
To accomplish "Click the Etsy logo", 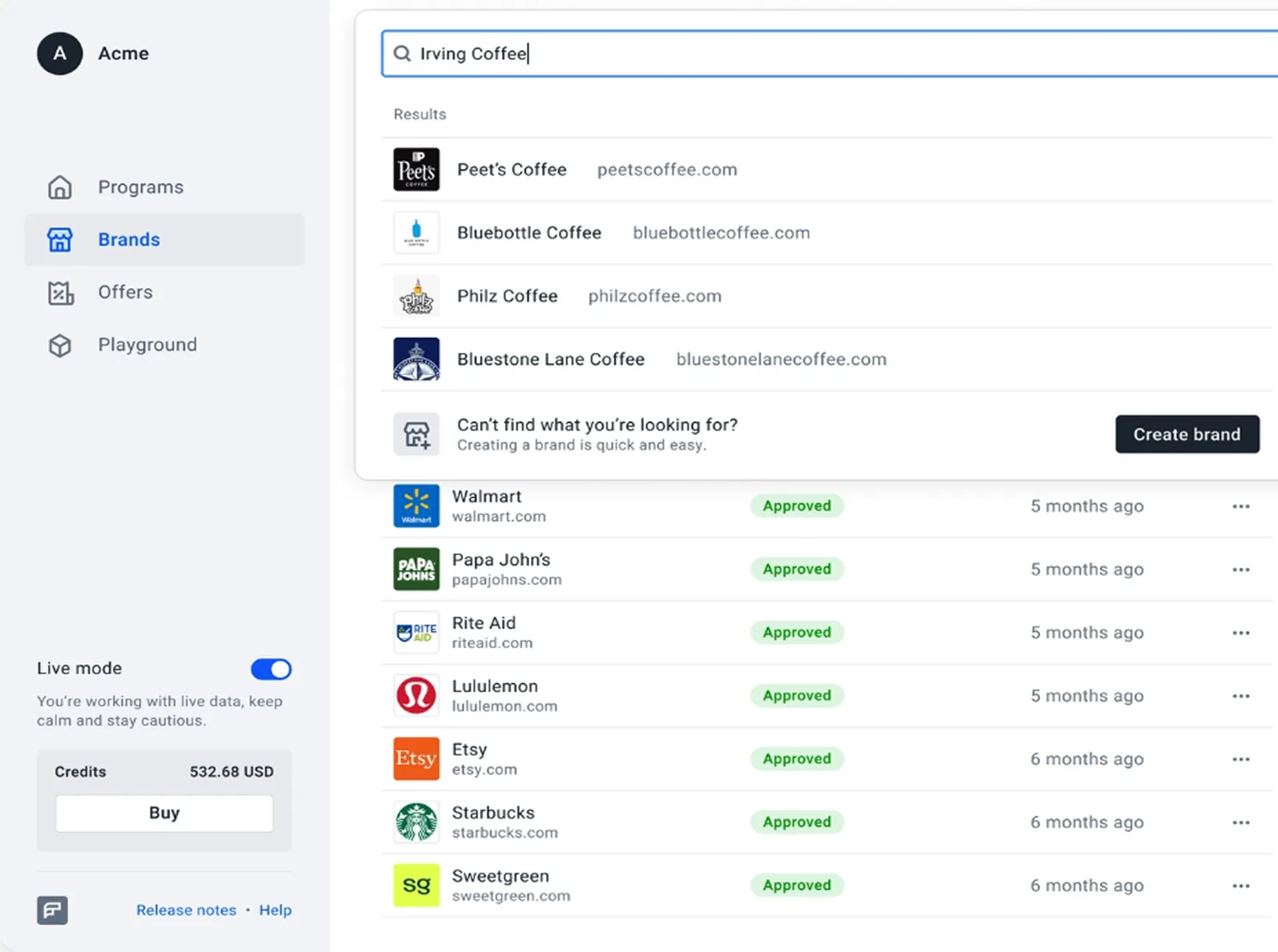I will coord(416,759).
